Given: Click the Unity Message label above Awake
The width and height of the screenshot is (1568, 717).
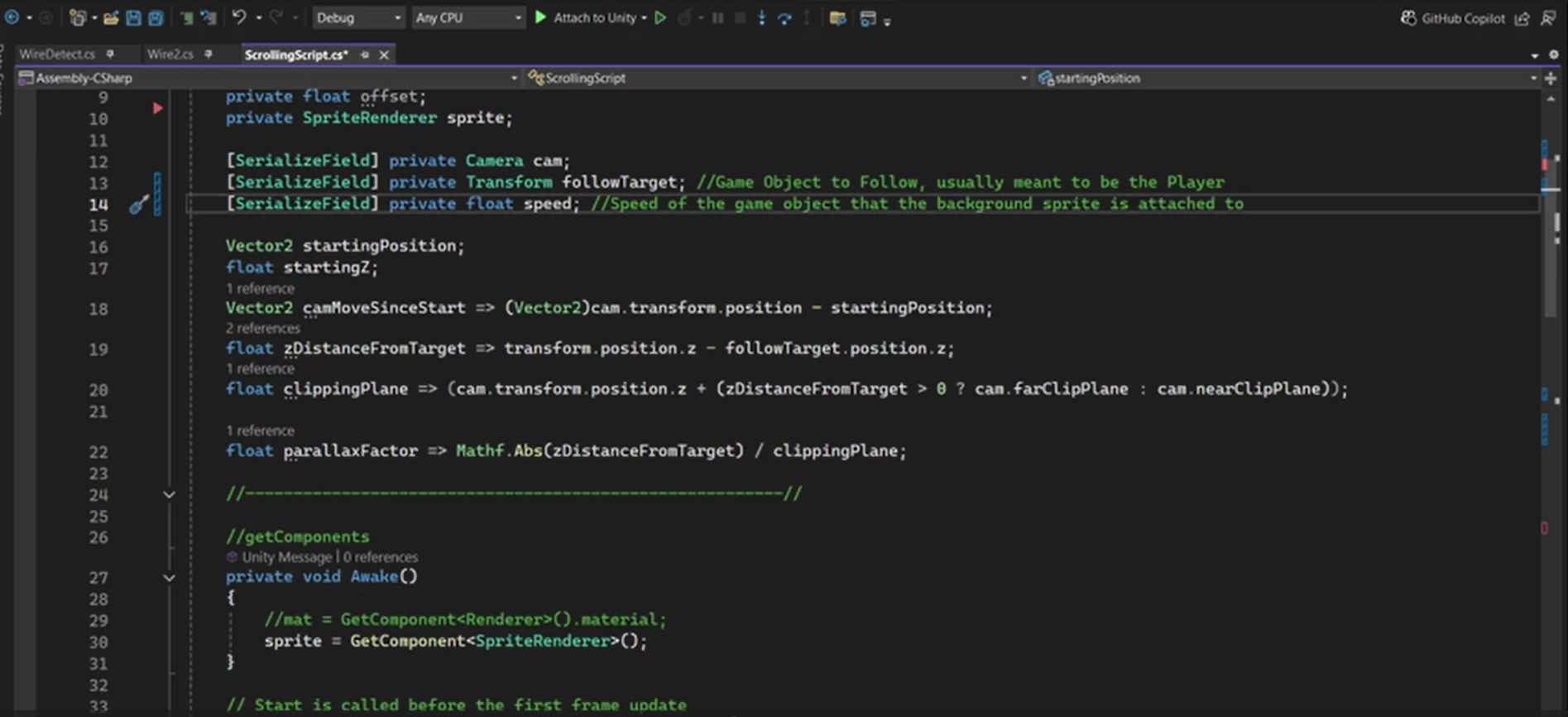Looking at the screenshot, I should point(287,557).
